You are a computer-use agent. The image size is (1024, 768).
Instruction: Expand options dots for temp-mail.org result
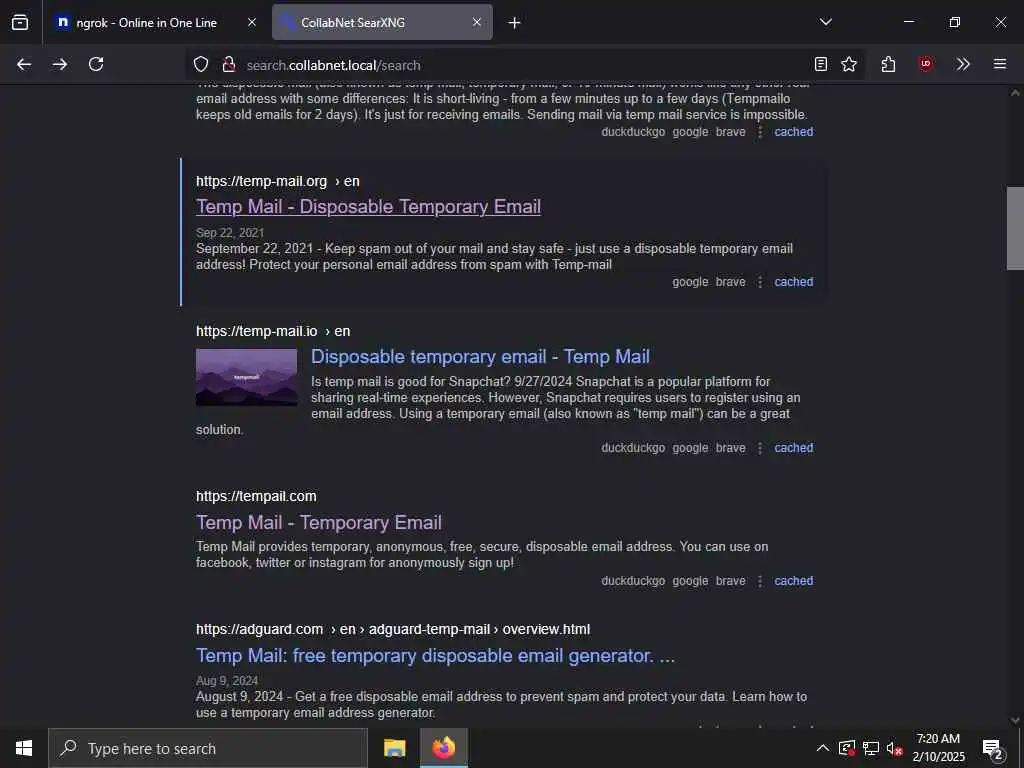pyautogui.click(x=760, y=281)
